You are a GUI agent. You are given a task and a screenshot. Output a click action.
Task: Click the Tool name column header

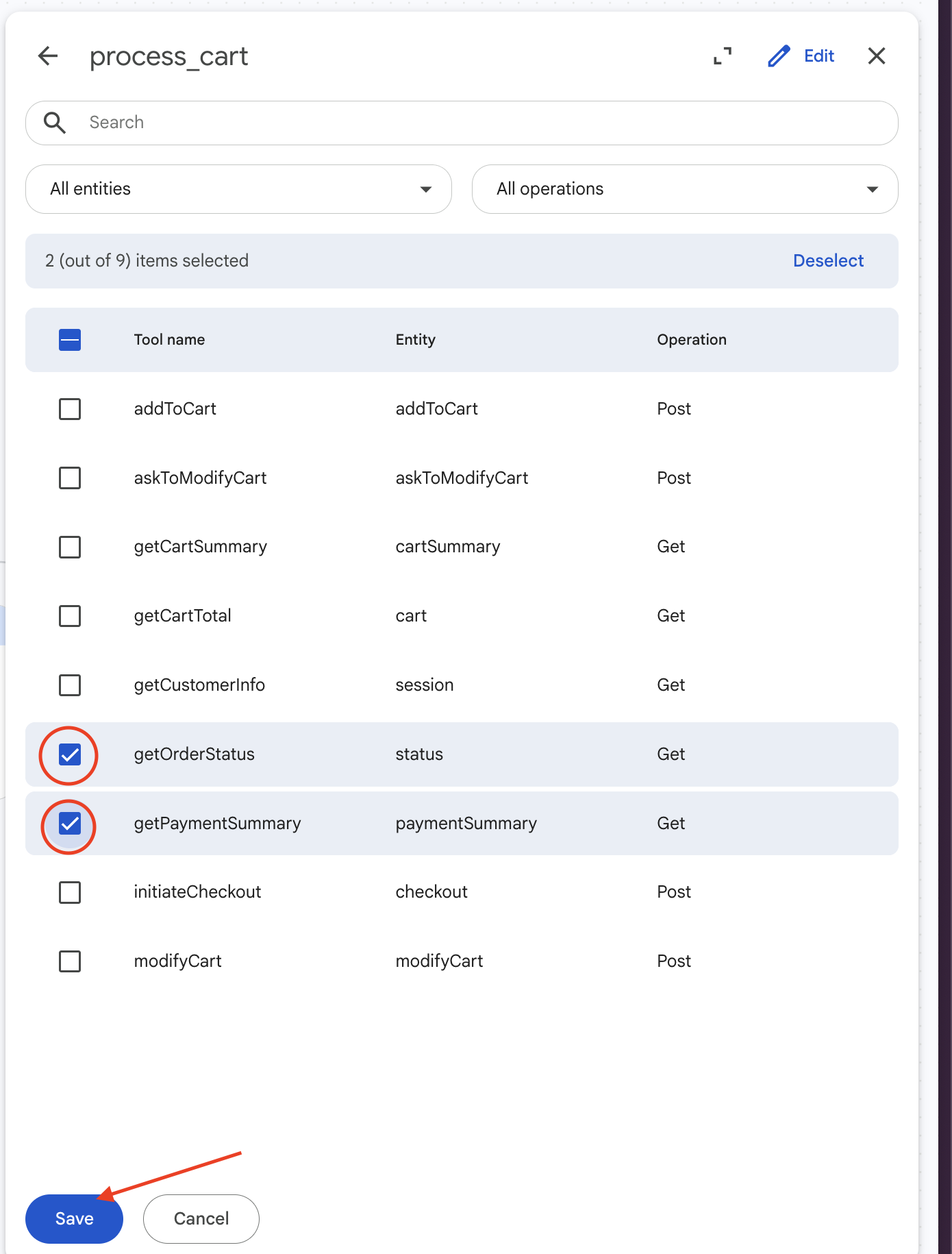pos(169,340)
